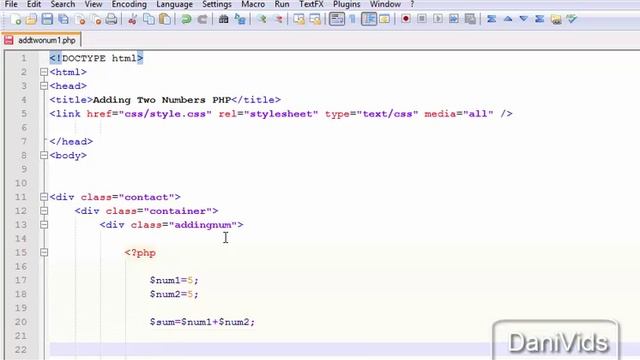Click the line "$num2=5;"
The height and width of the screenshot is (360, 640).
(174, 294)
